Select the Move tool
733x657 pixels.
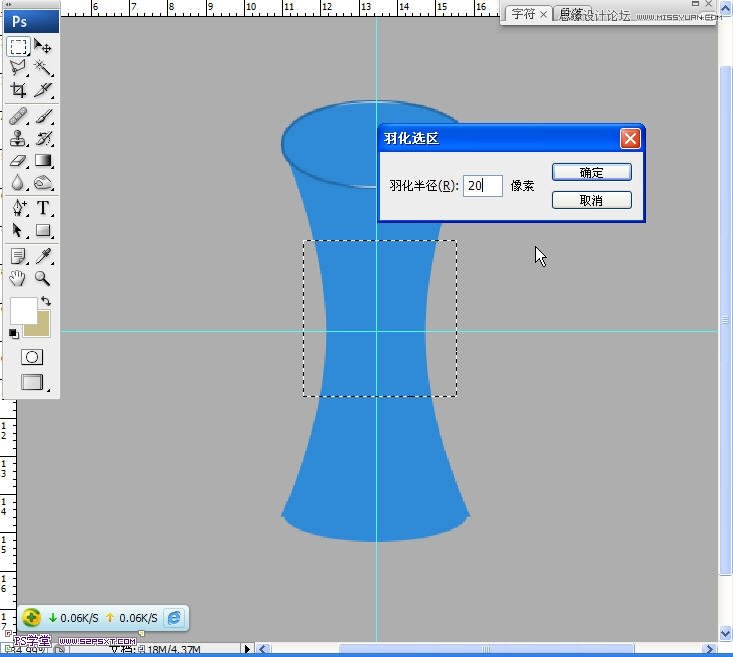coord(43,47)
